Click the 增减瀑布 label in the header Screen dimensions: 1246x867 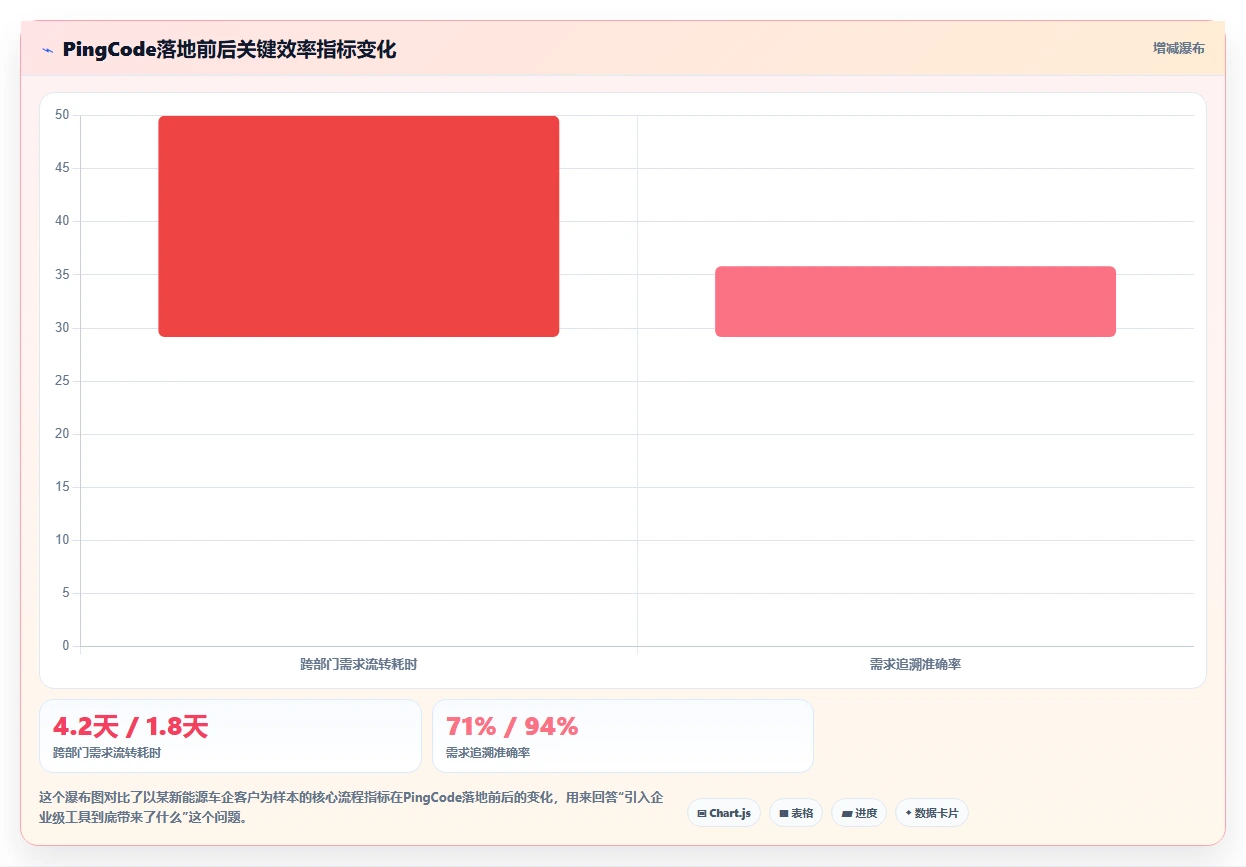[x=1178, y=48]
